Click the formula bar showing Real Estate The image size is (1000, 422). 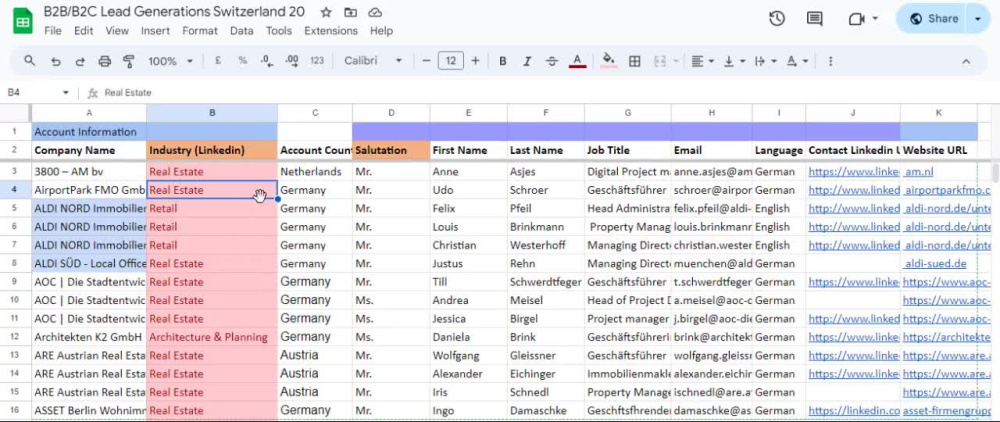pos(548,93)
